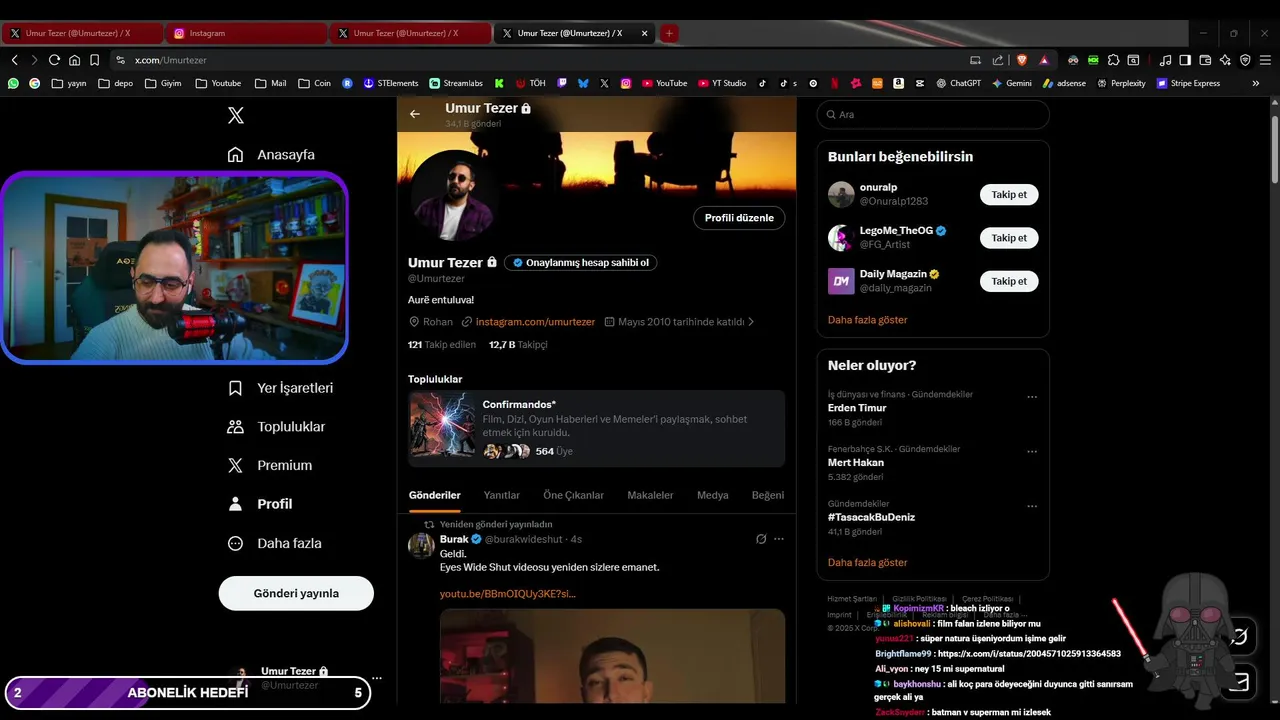The image size is (1280, 720).
Task: Open Erden Timur trend
Action: (x=857, y=408)
